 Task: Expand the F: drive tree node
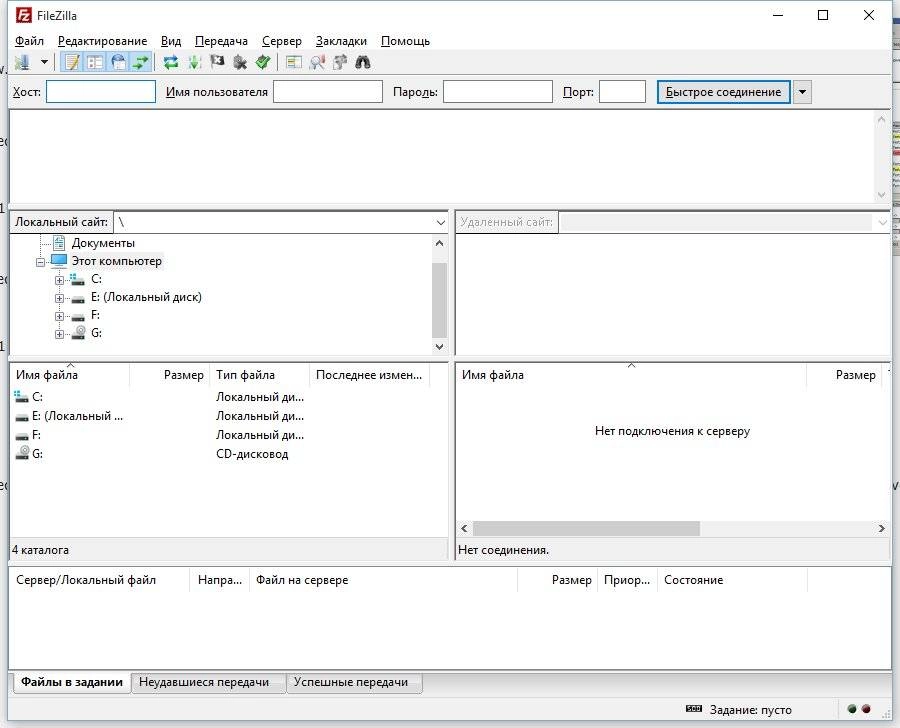(59, 316)
